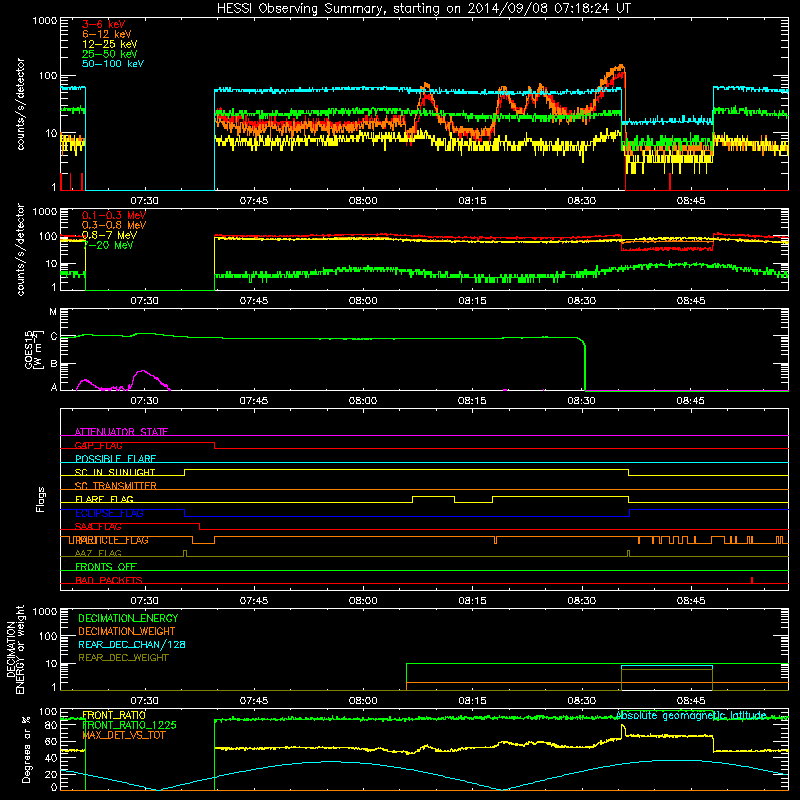
Task: Select the SC_TRANSMITTER flag label
Action: coord(115,486)
